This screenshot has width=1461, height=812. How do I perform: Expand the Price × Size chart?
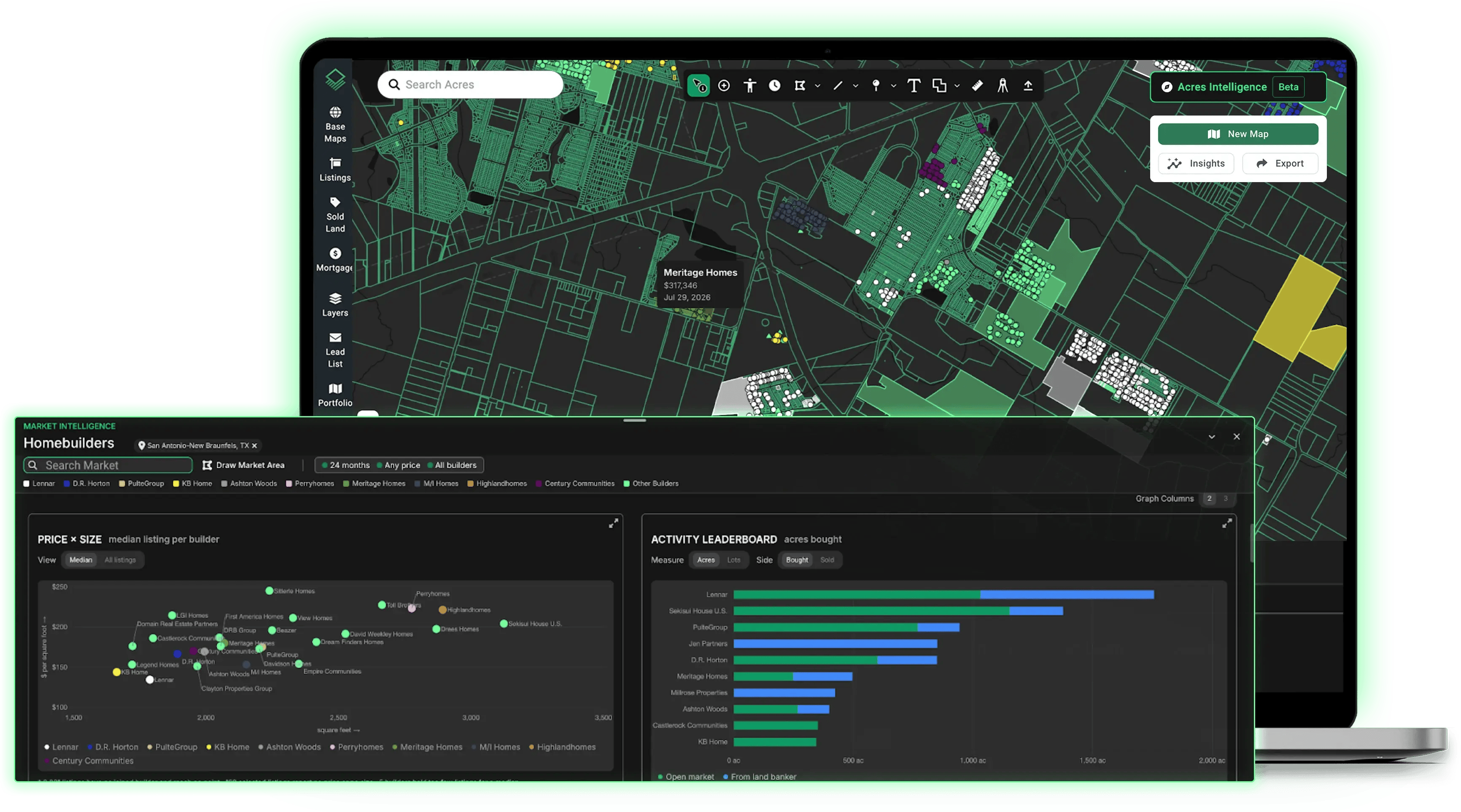click(x=613, y=524)
